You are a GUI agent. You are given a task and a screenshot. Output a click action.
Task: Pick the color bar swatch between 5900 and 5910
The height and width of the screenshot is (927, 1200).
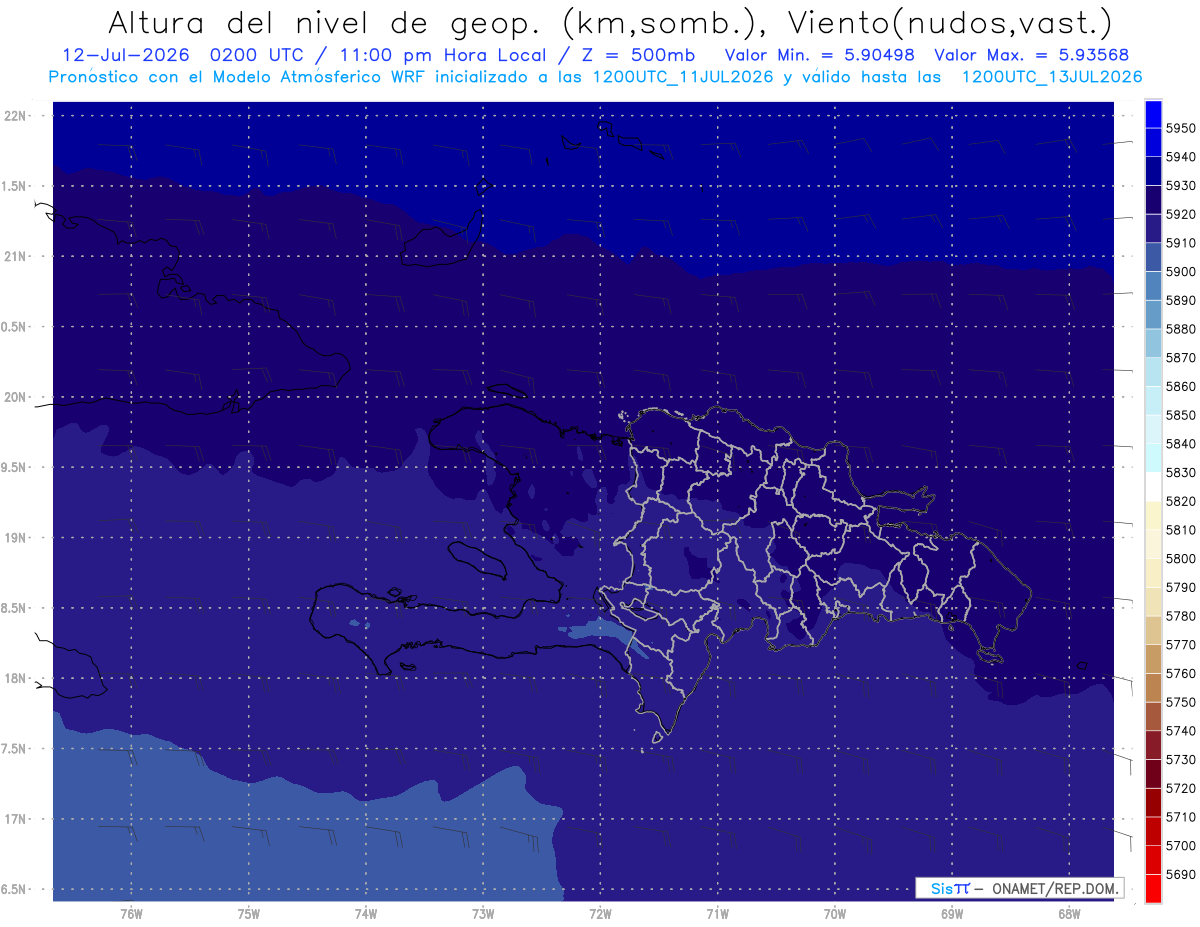click(x=1153, y=258)
